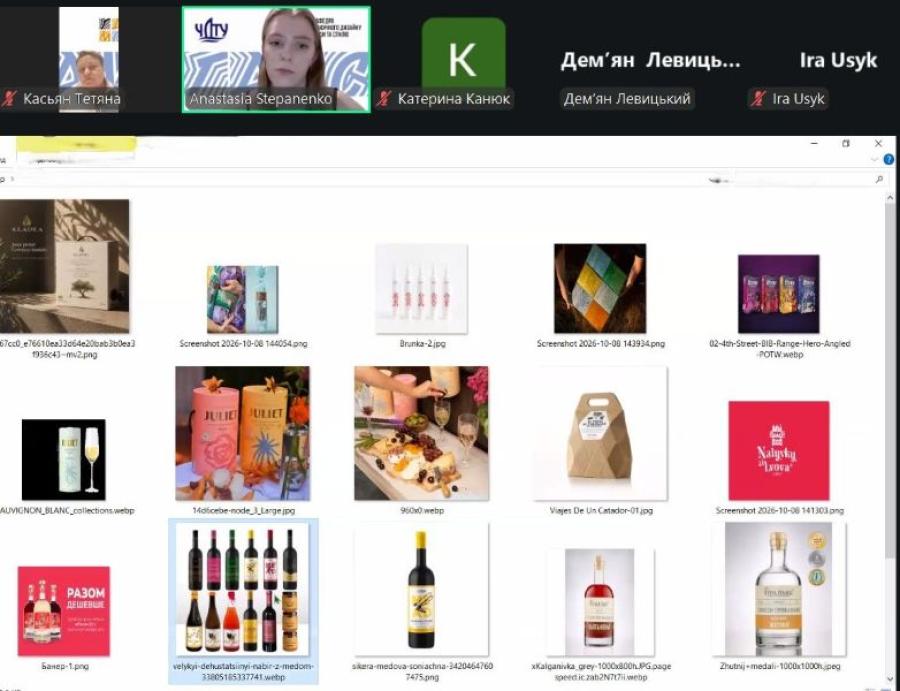Restore the Explorer window size
Viewport: 900px width, 691px height.
[x=846, y=143]
